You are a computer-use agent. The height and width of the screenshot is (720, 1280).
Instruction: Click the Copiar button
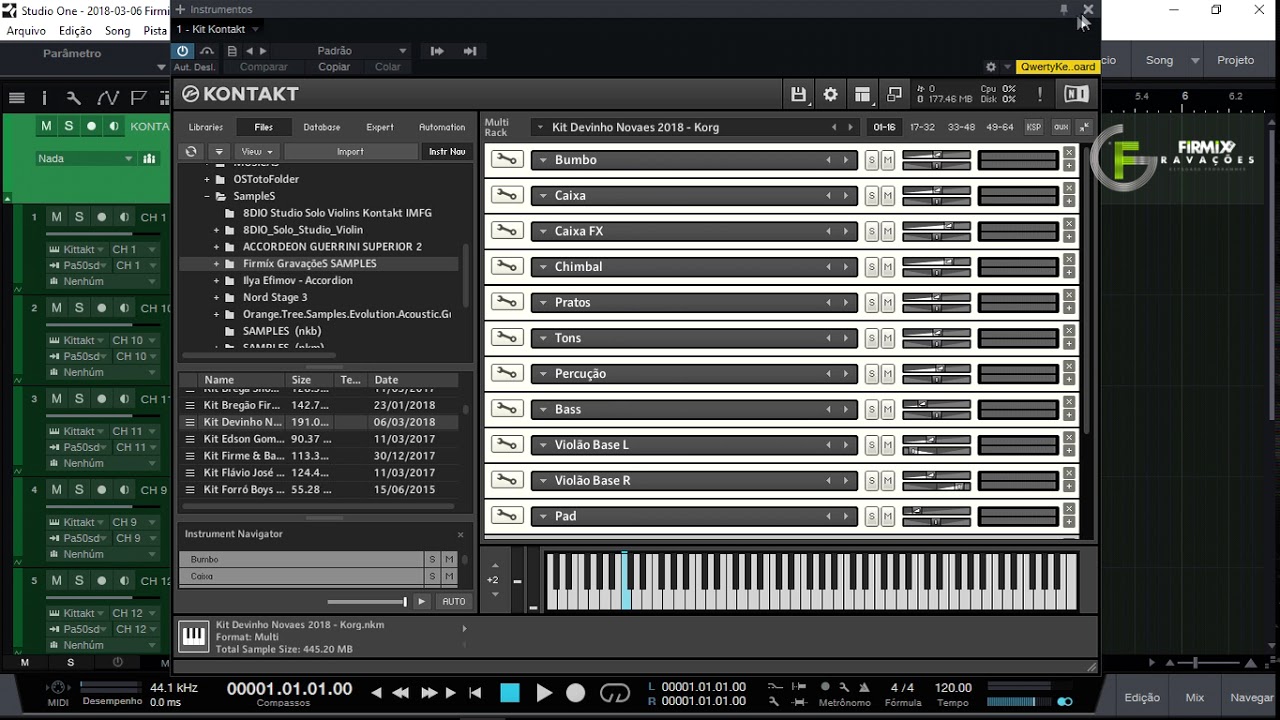coord(334,67)
